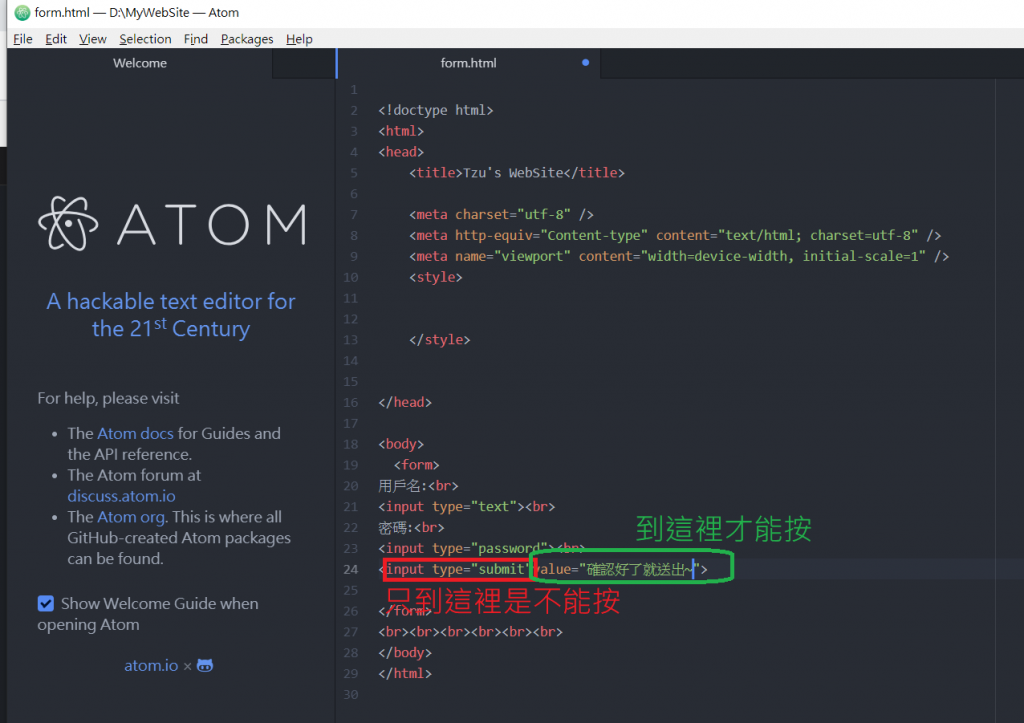Click the <body> tag line
Viewport: 1024px width, 723px height.
click(x=401, y=445)
